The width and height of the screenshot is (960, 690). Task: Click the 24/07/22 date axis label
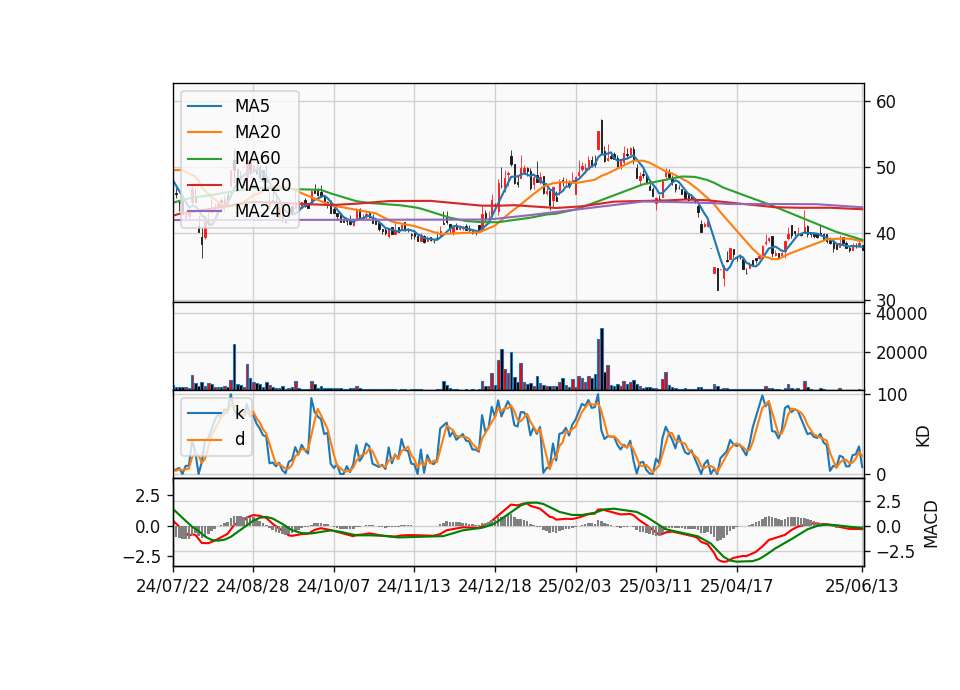(x=173, y=586)
